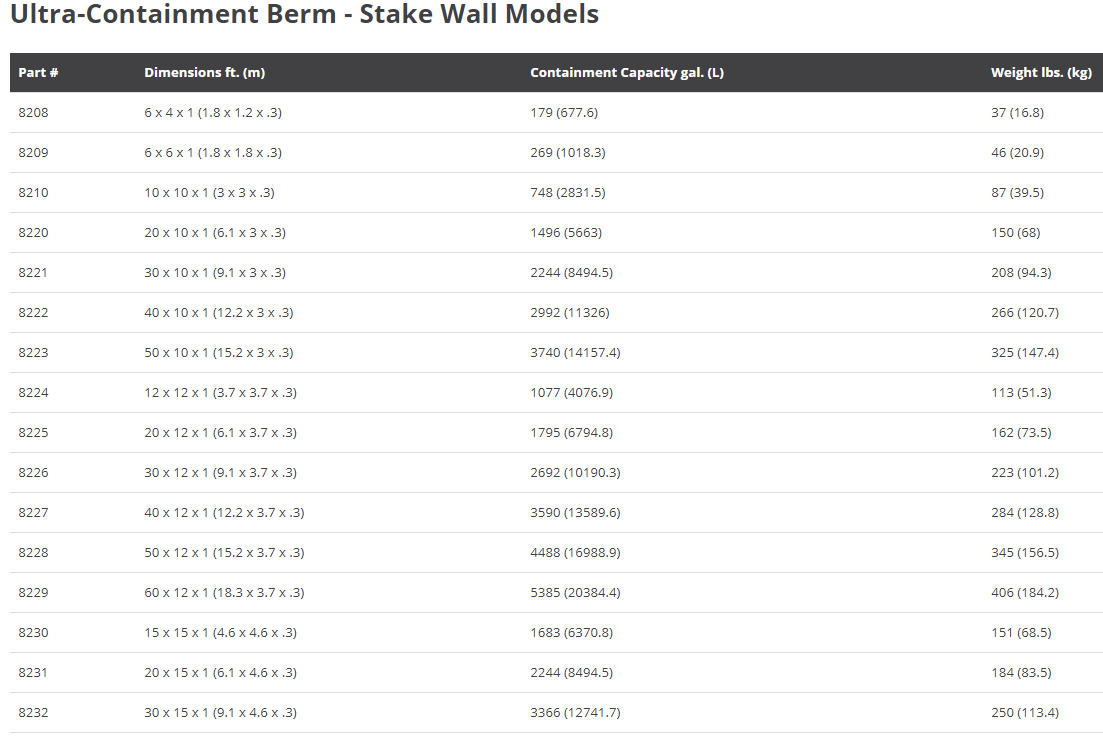1103x737 pixels.
Task: Click capacity value 4488 (16988.9)
Action: tap(575, 553)
